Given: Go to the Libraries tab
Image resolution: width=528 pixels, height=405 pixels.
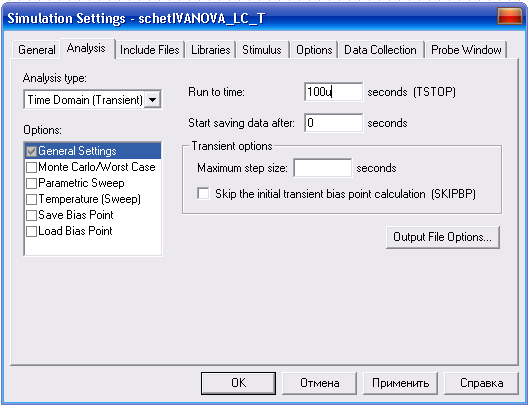Looking at the screenshot, I should tap(210, 50).
